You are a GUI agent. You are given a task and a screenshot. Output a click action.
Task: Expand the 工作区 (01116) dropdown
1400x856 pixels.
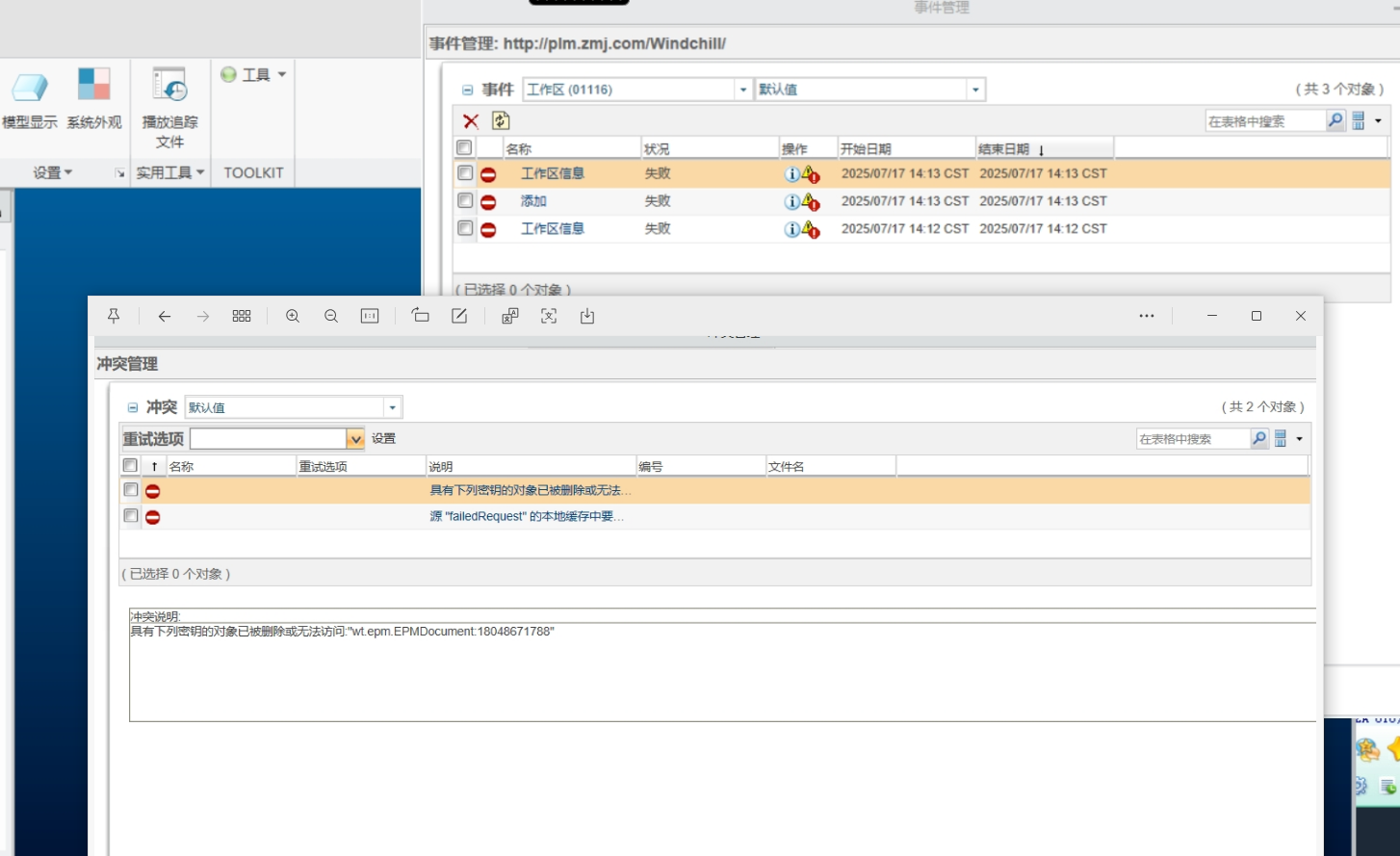[x=742, y=90]
